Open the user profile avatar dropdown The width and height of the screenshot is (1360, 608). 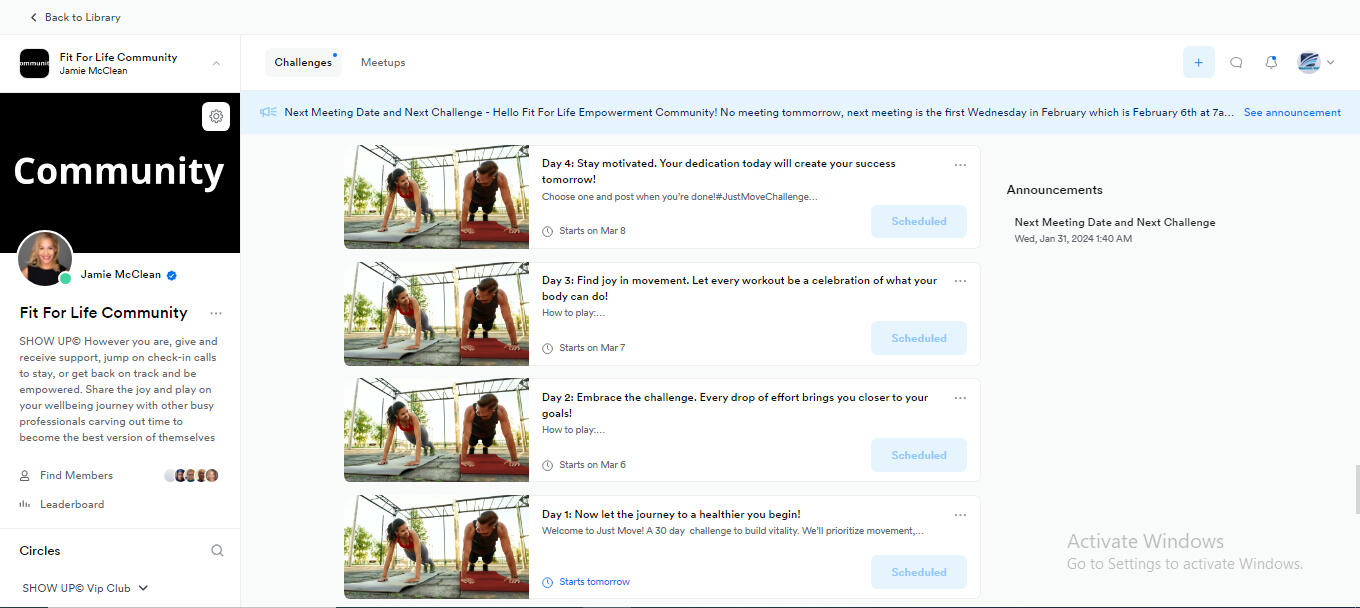pos(1315,62)
